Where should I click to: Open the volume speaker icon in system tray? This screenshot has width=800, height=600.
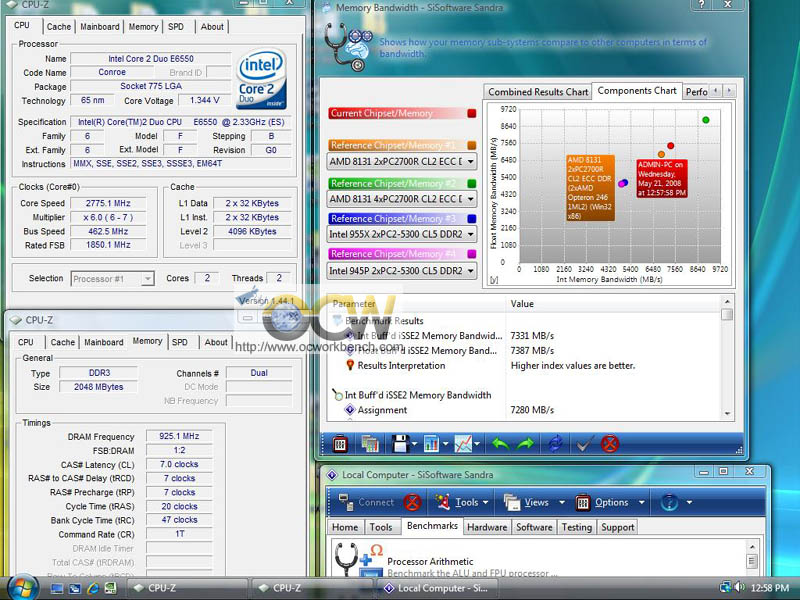click(x=739, y=587)
